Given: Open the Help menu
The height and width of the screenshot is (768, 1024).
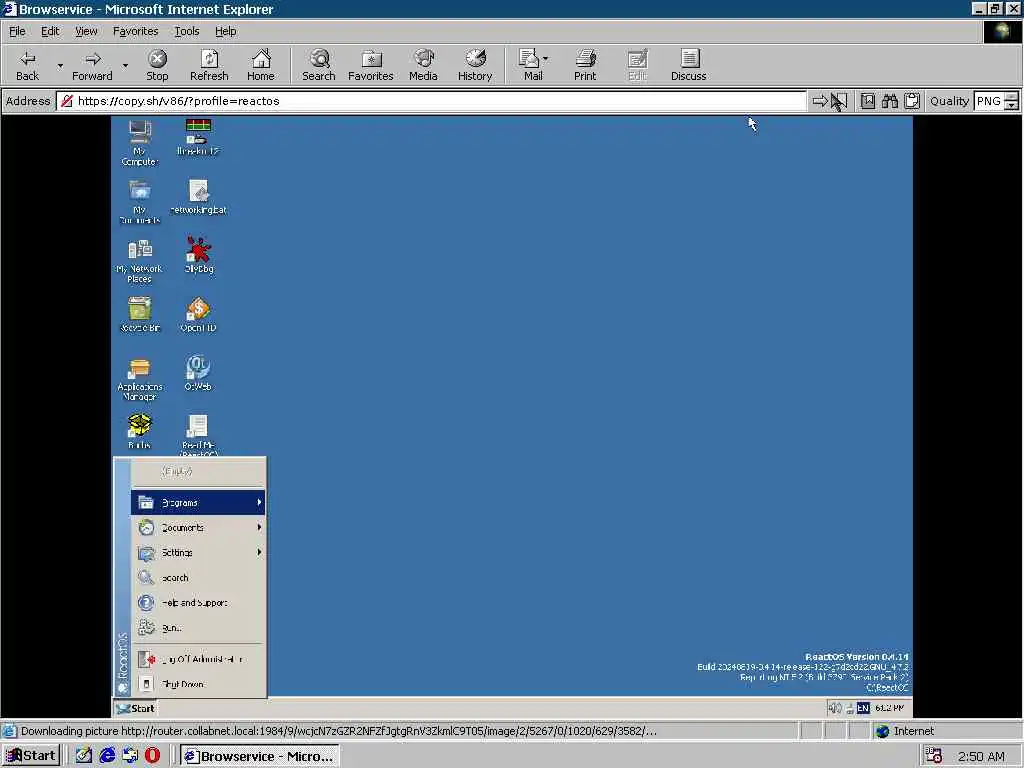Looking at the screenshot, I should click(x=225, y=31).
